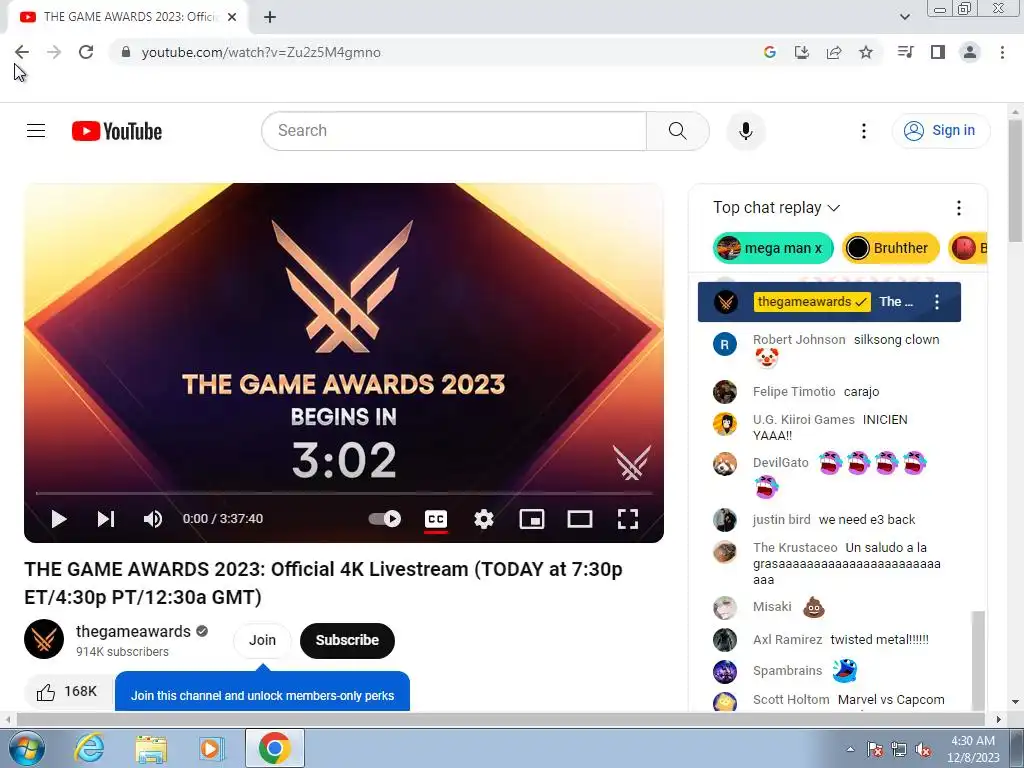Open Google icon in address bar
This screenshot has height=768, width=1024.
click(x=769, y=52)
